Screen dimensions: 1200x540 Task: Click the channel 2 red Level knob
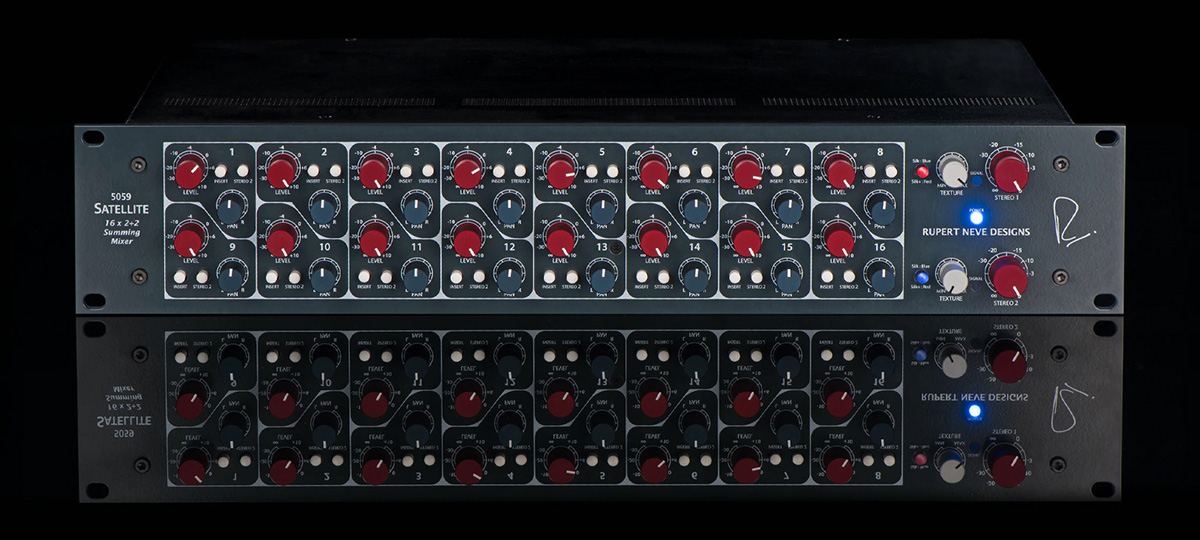(284, 170)
